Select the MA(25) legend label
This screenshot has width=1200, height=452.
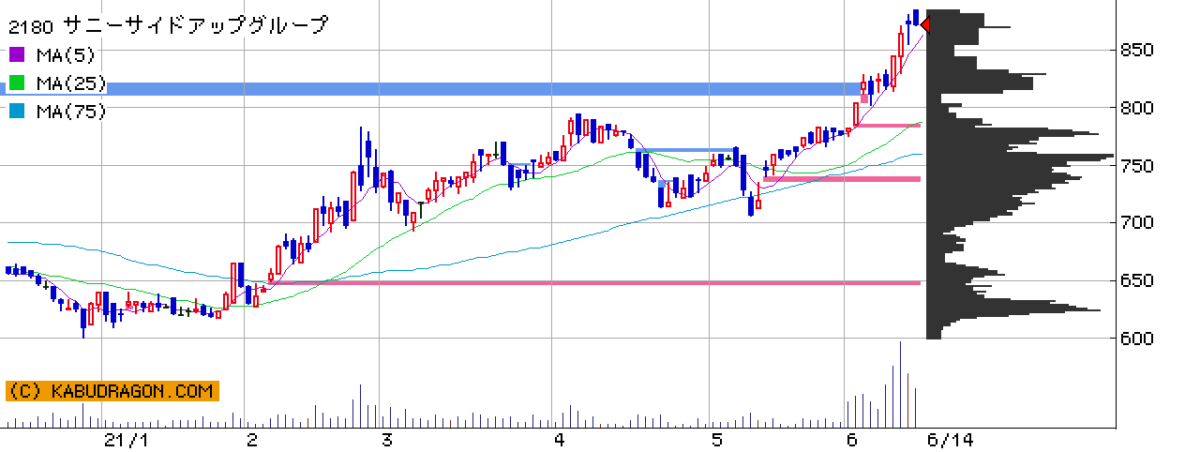(x=70, y=83)
